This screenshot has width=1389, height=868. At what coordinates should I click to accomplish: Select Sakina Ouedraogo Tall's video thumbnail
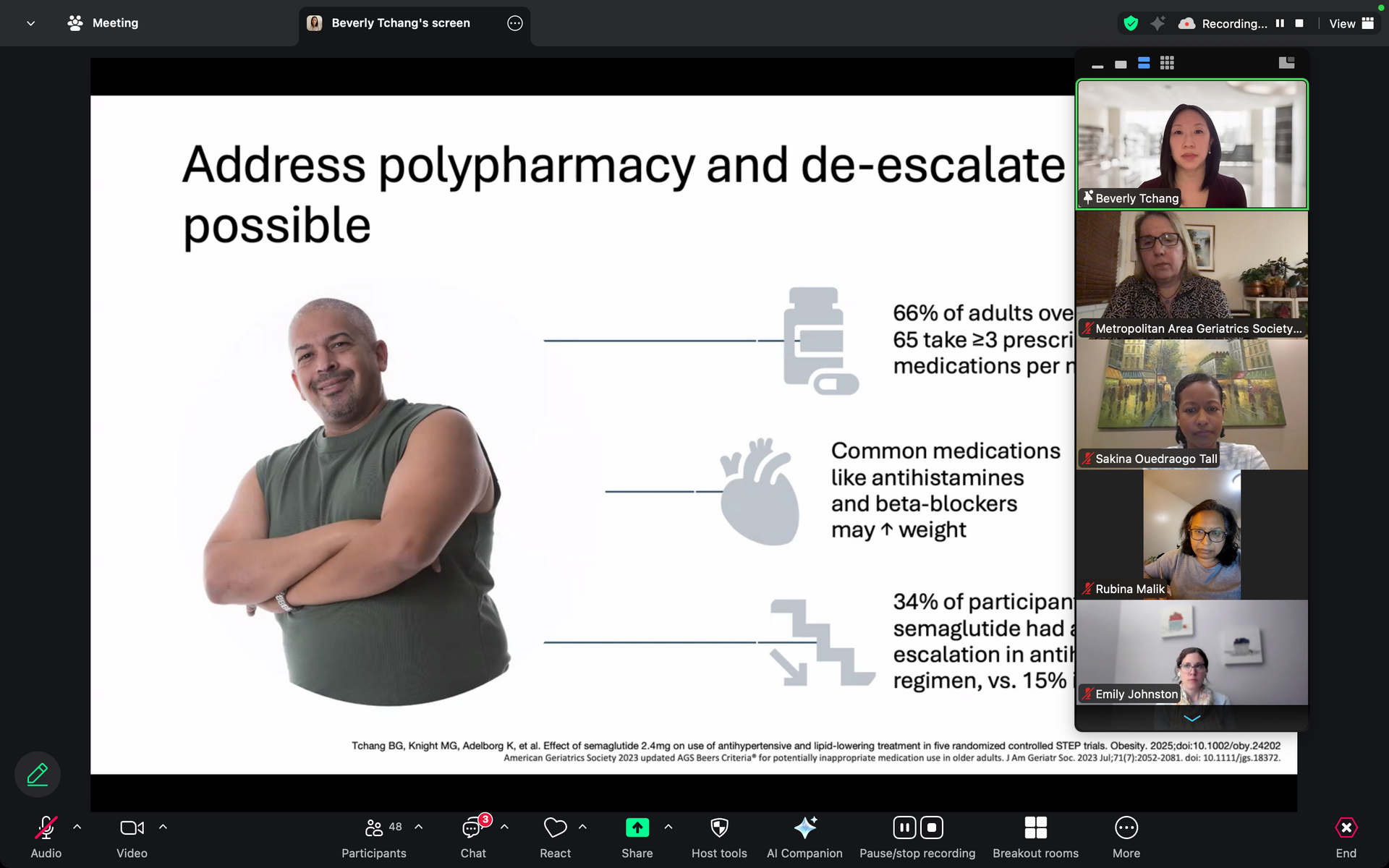[x=1192, y=404]
